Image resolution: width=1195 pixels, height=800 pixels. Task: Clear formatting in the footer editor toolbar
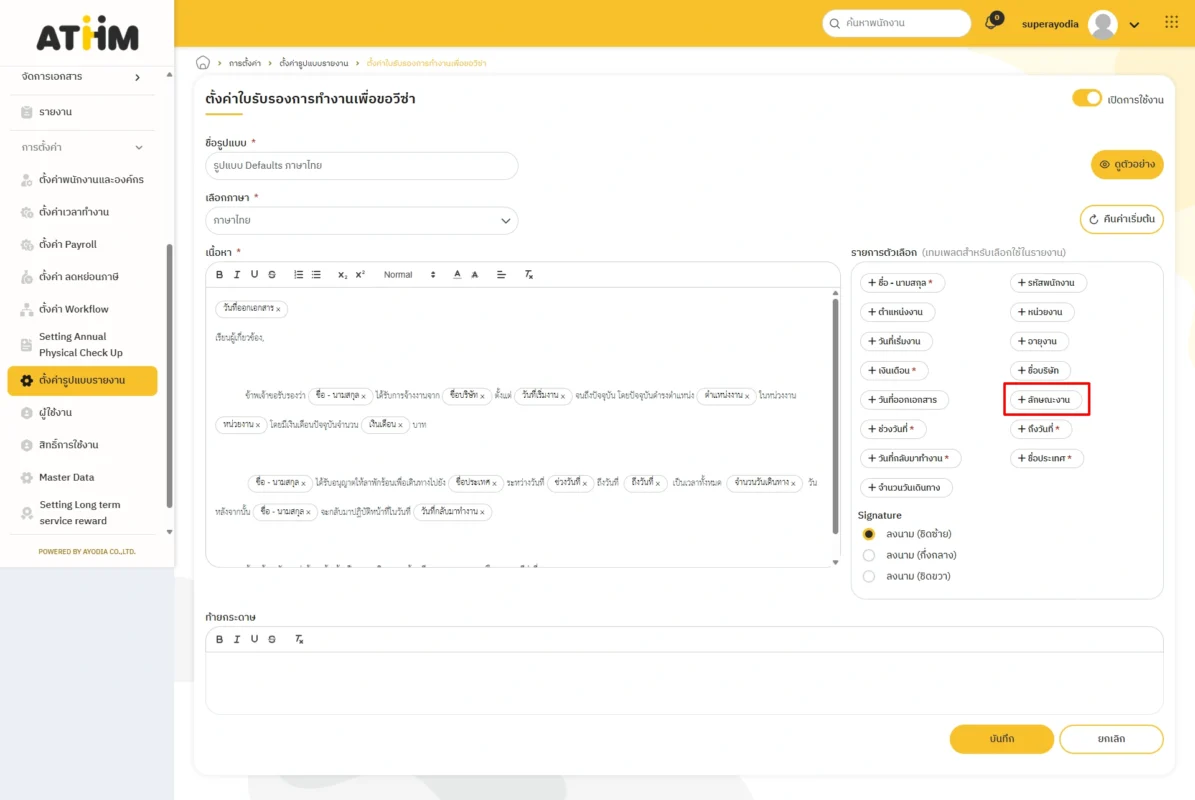(x=298, y=639)
